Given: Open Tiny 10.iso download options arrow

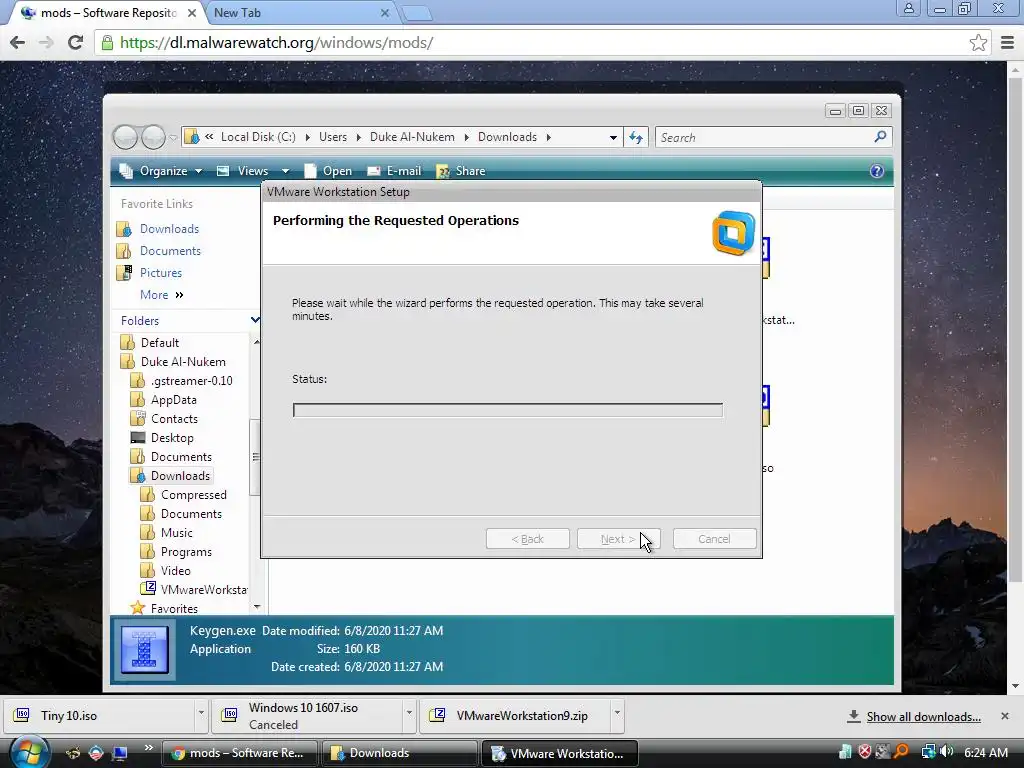Looking at the screenshot, I should [x=201, y=714].
